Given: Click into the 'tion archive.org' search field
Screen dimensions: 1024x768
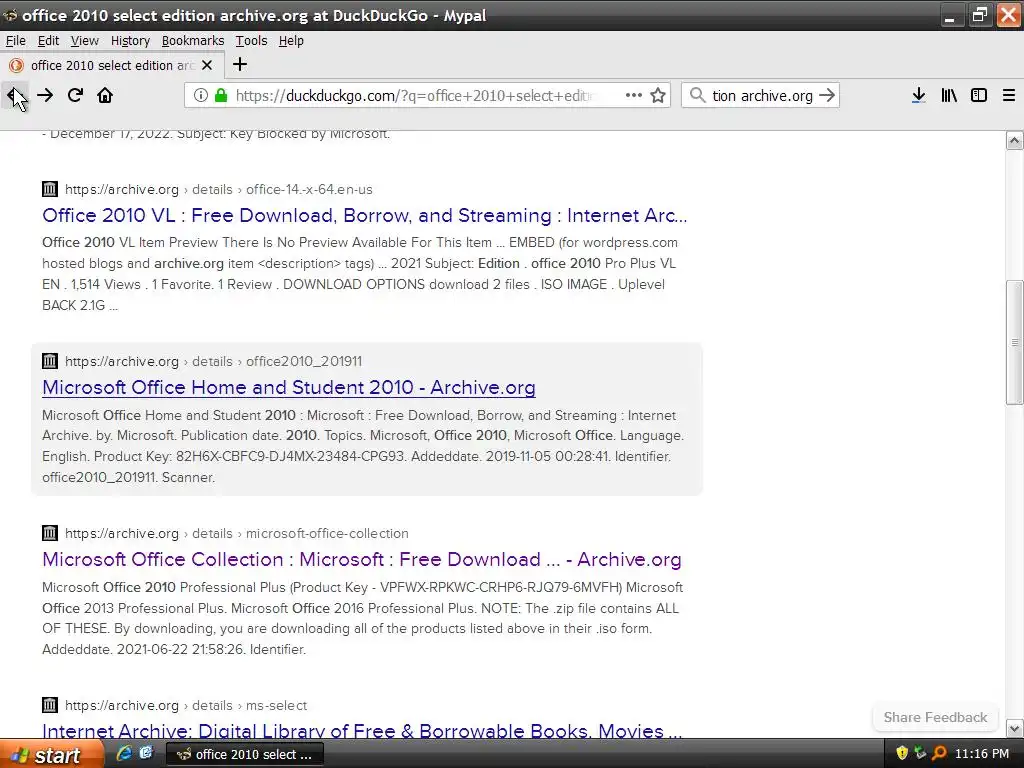Looking at the screenshot, I should coord(762,95).
